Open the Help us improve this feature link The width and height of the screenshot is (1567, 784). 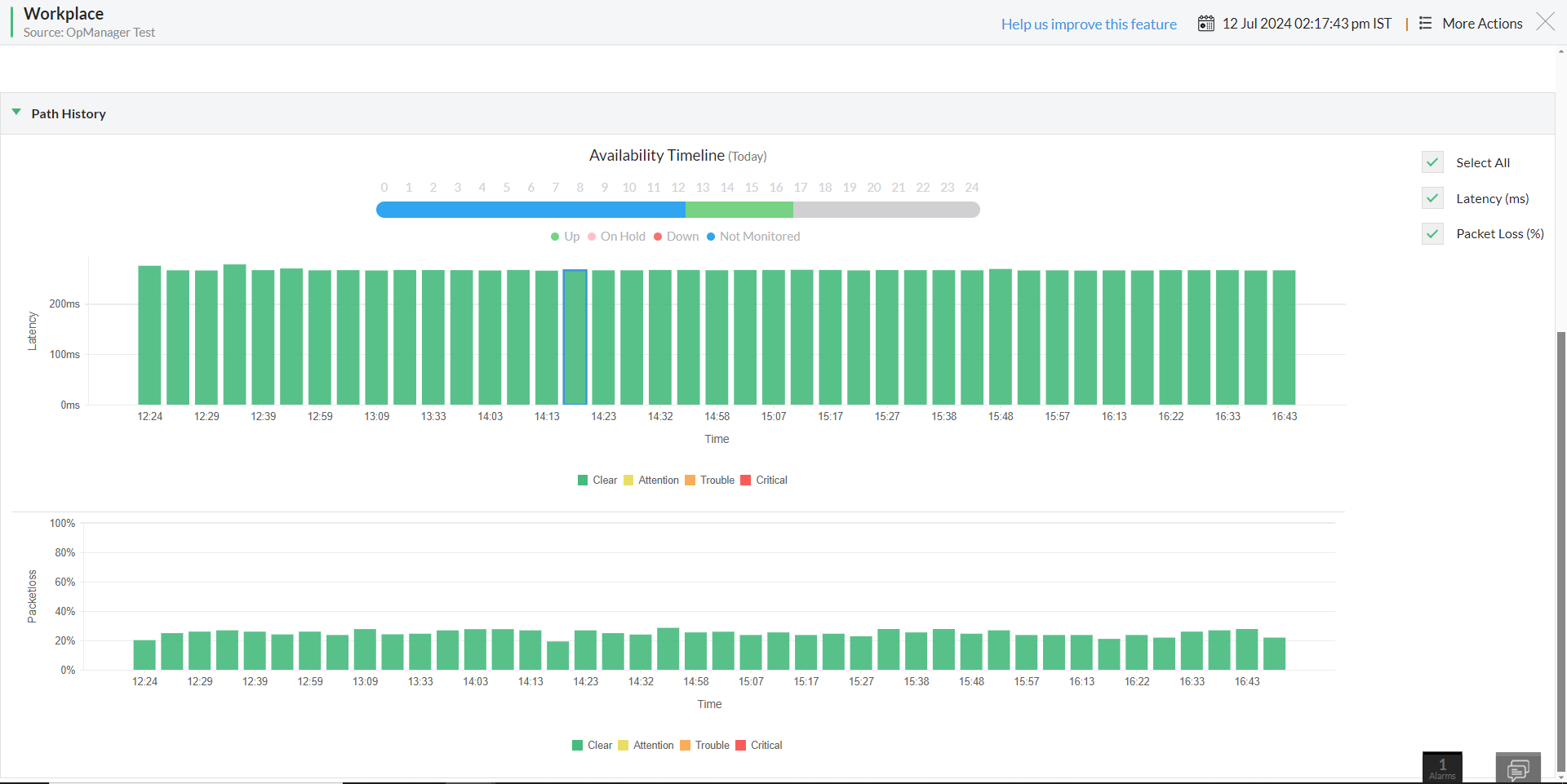[x=1088, y=24]
